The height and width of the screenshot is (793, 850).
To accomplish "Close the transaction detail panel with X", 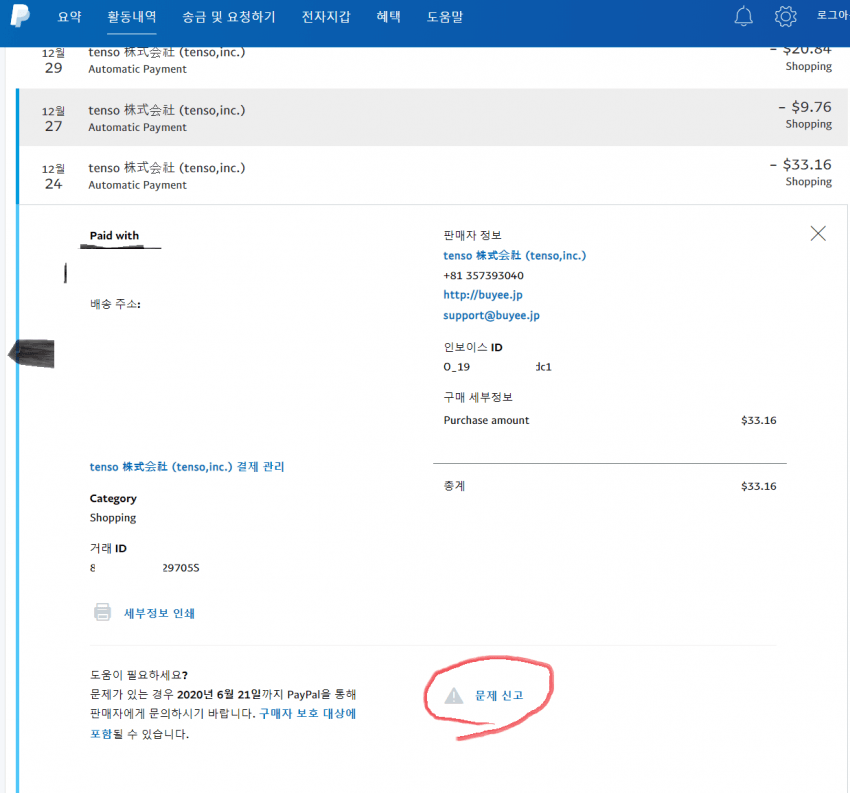I will coord(817,234).
